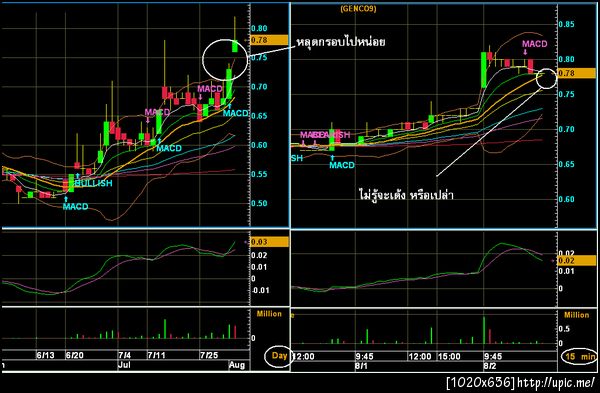Click the tall green breakout candle on 15-min chart
Viewport: 600px width, 393px height.
(484, 70)
